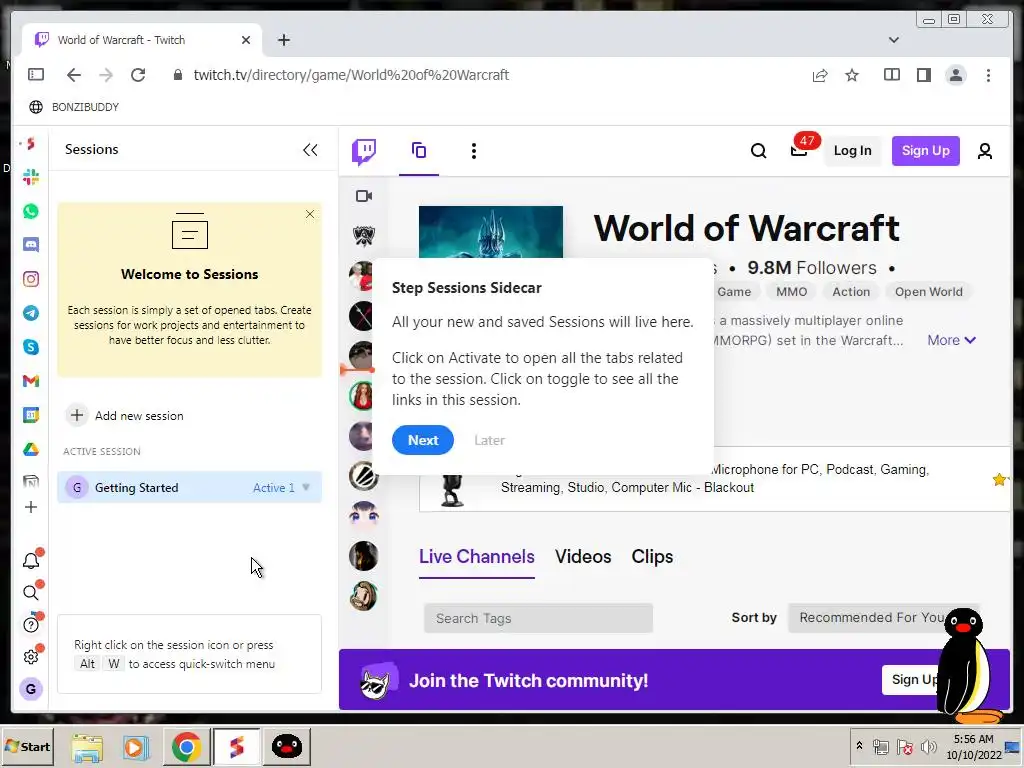Open Notion from the app sidebar
This screenshot has height=768, width=1024.
pos(31,482)
